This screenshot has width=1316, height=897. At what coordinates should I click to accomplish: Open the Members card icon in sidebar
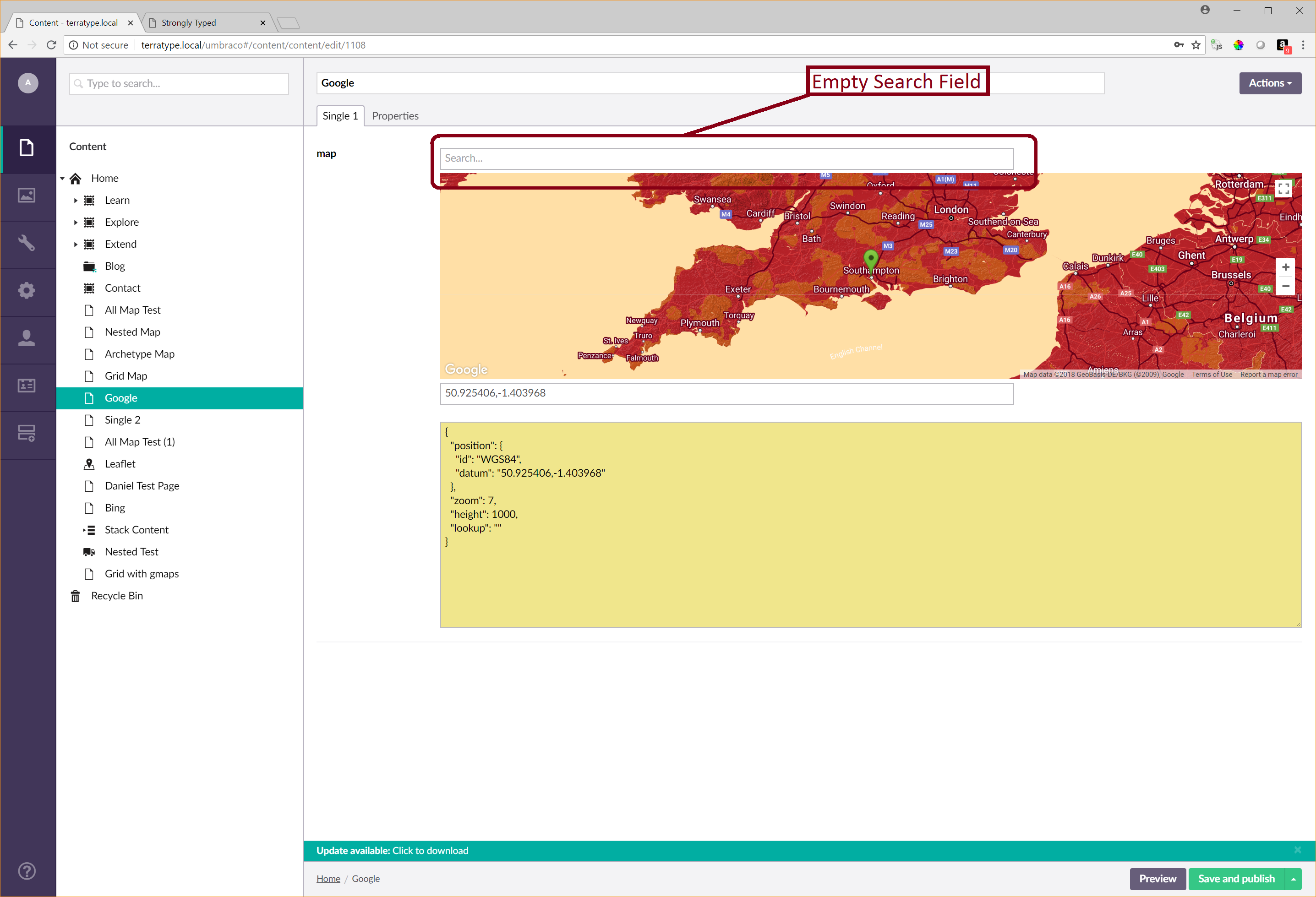27,386
